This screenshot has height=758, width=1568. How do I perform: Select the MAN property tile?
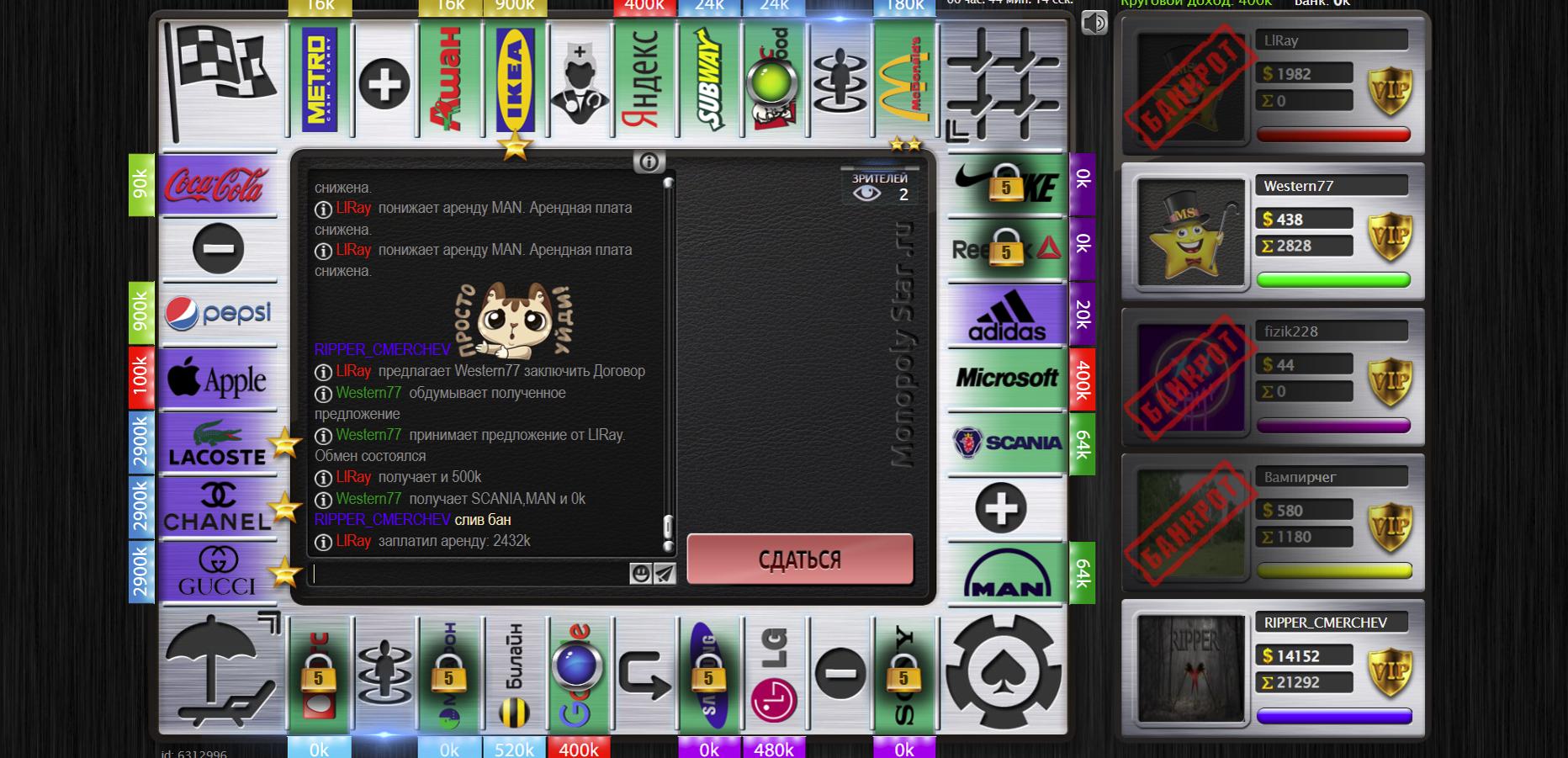tap(1006, 573)
